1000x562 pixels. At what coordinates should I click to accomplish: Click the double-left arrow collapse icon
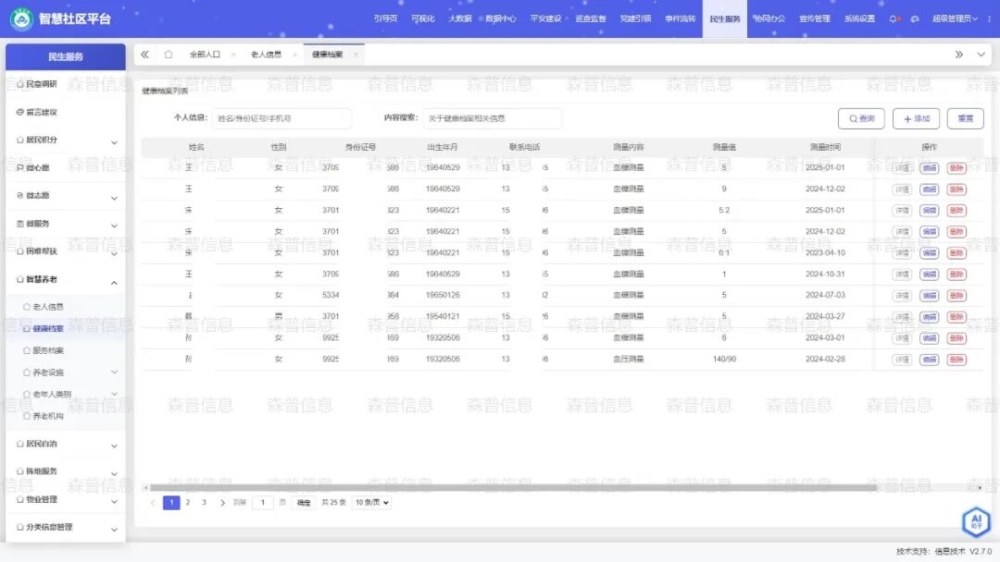[145, 55]
